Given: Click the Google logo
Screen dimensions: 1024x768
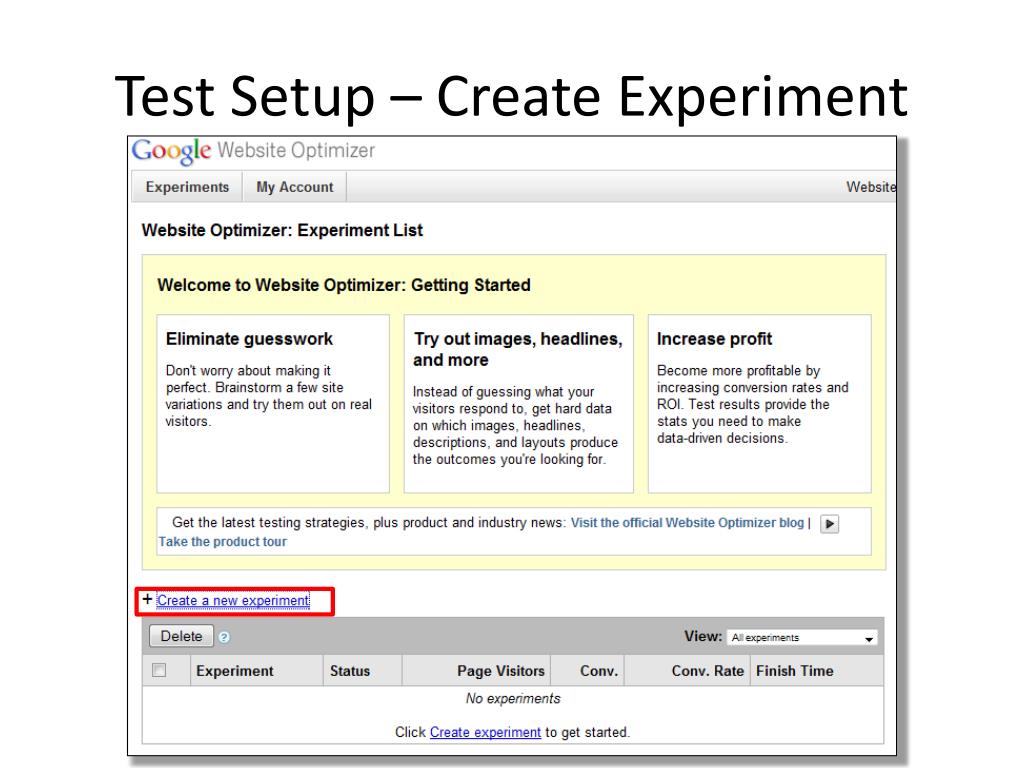Looking at the screenshot, I should click(x=171, y=151).
